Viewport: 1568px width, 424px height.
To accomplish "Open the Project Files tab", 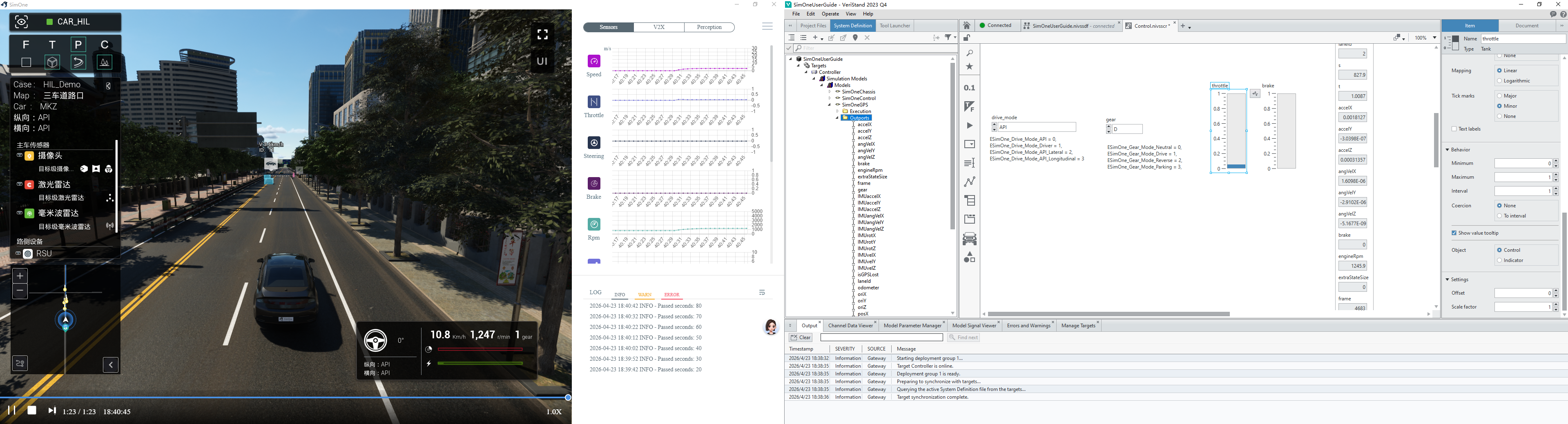I will [x=813, y=26].
